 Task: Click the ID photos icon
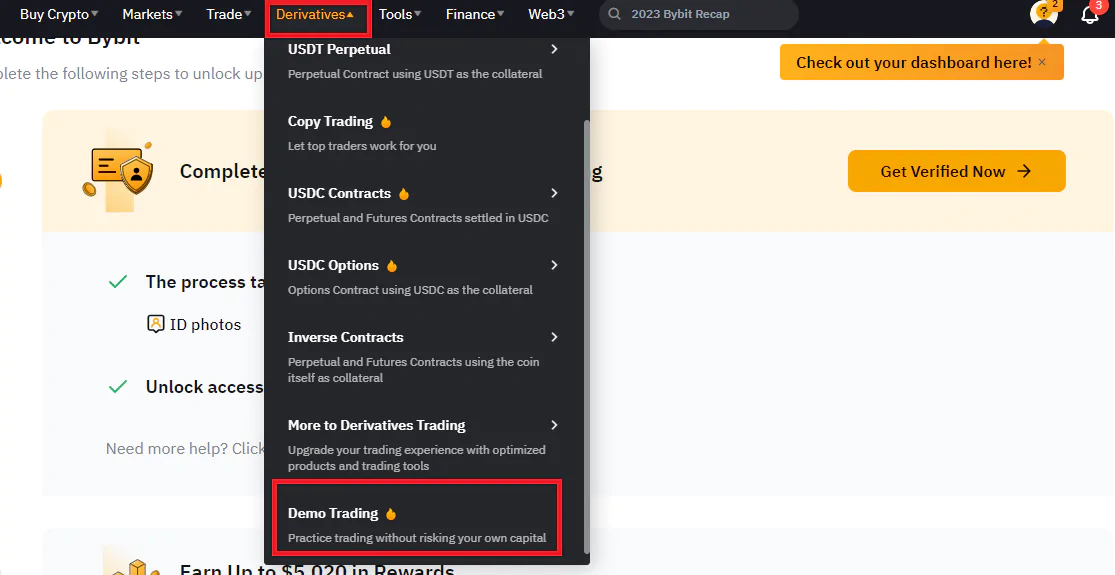(x=155, y=324)
